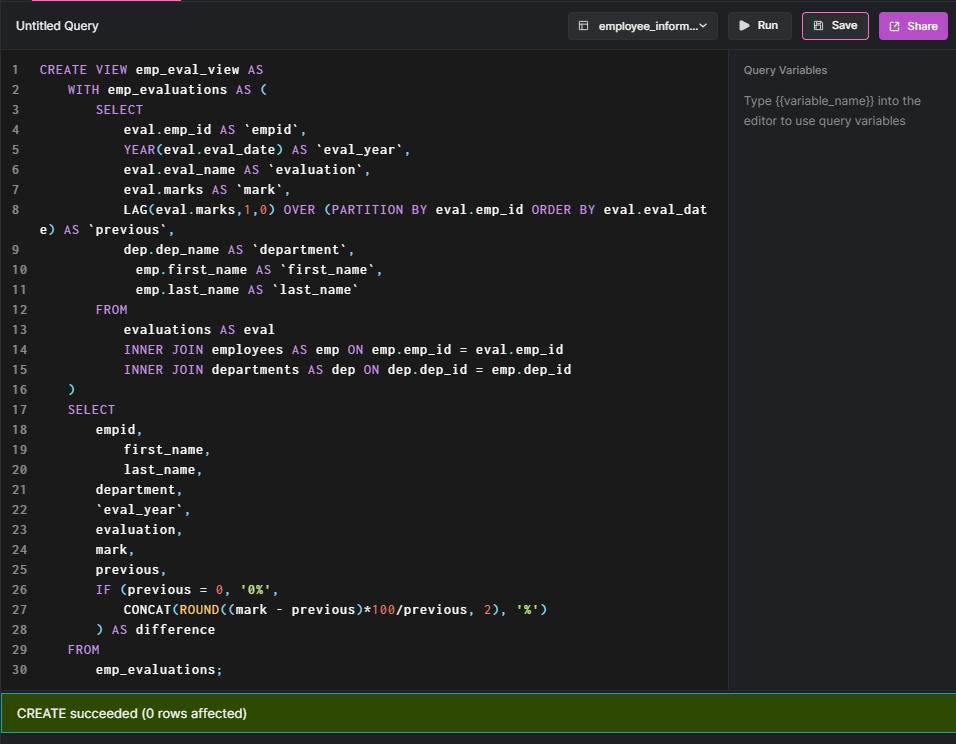Click line number 12 in gutter
The height and width of the screenshot is (744, 956).
tap(20, 309)
